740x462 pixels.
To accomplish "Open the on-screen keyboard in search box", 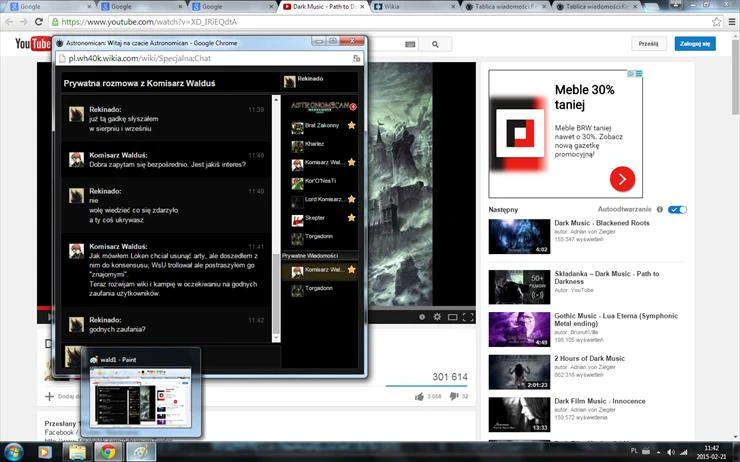I will [x=410, y=44].
